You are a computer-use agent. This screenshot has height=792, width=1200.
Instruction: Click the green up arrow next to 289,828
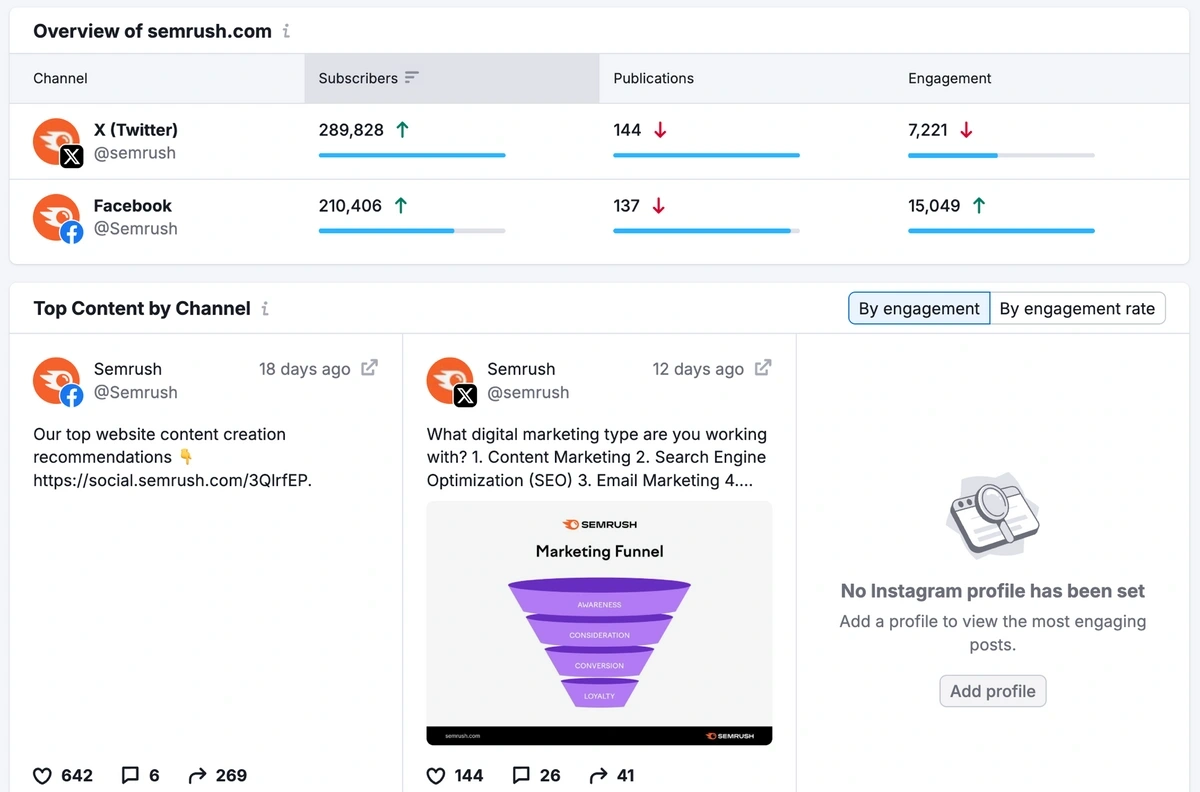tap(403, 129)
